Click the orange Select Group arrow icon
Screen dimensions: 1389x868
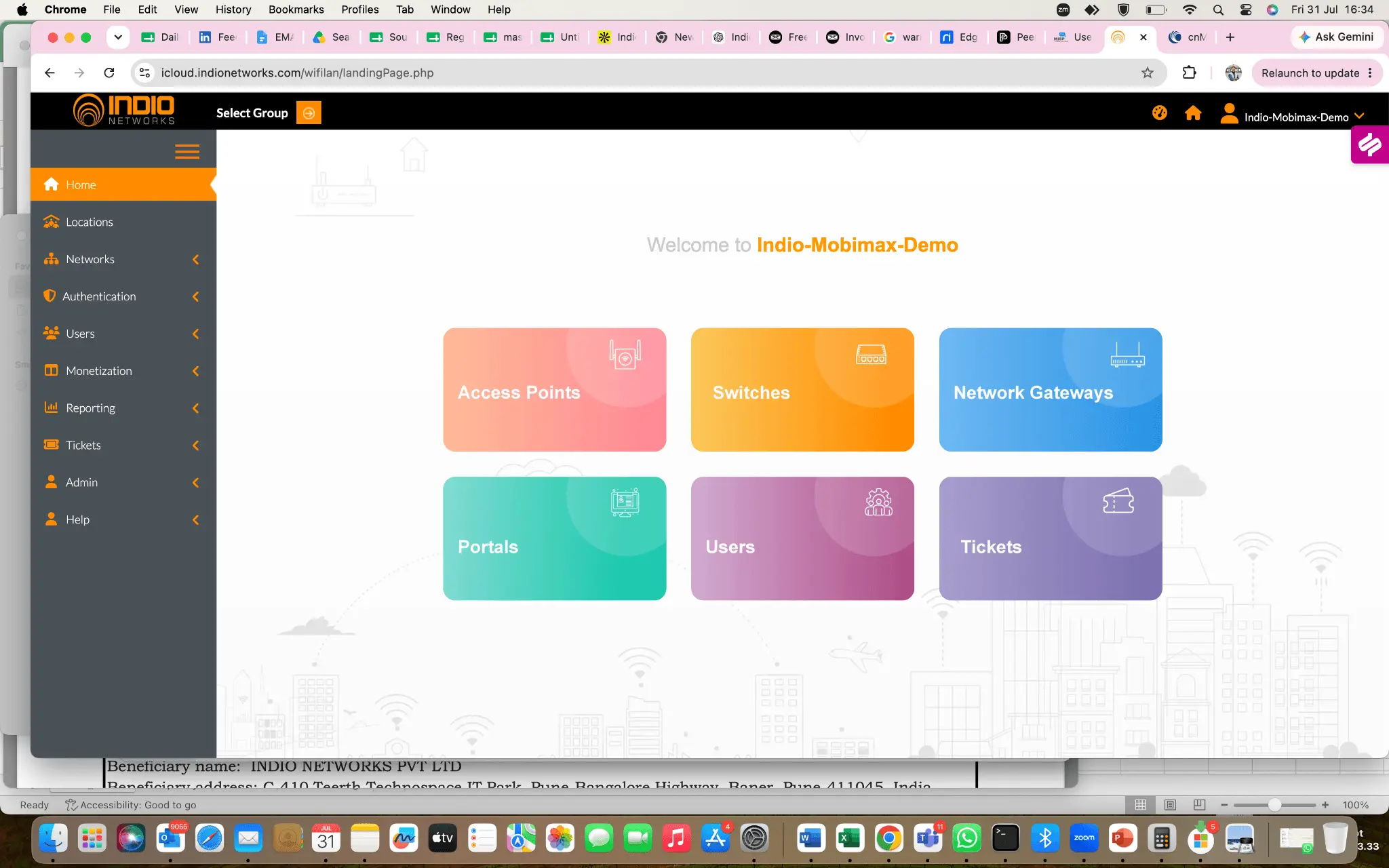(309, 113)
